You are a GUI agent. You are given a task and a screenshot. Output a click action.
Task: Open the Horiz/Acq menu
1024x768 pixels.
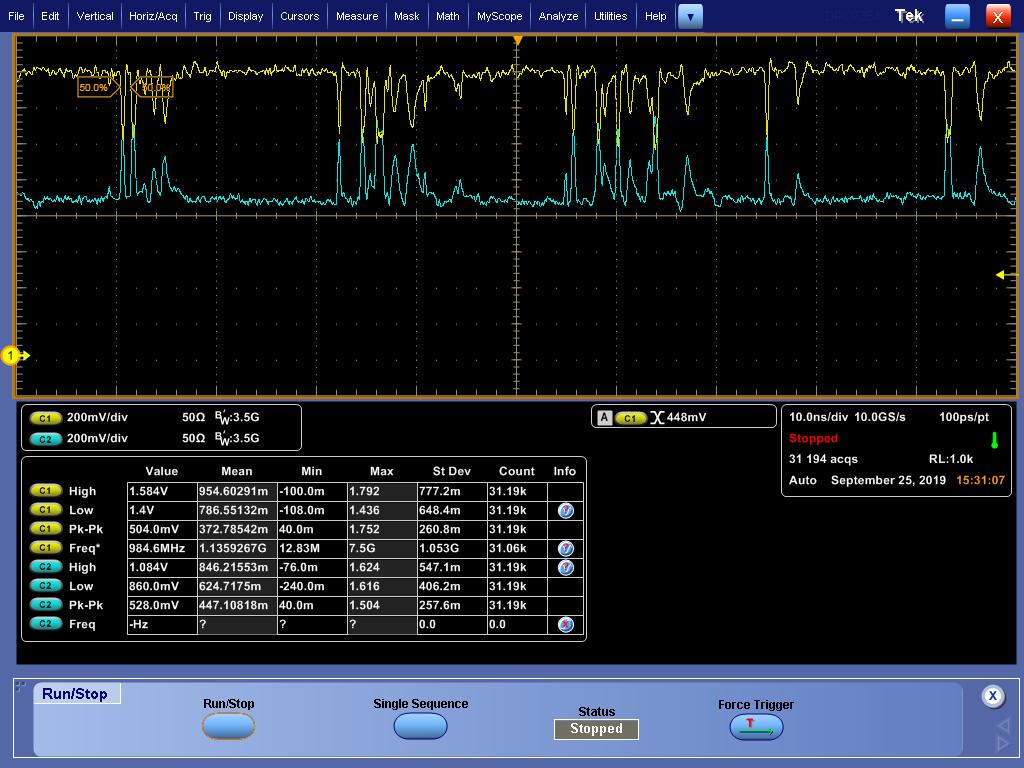tap(153, 16)
